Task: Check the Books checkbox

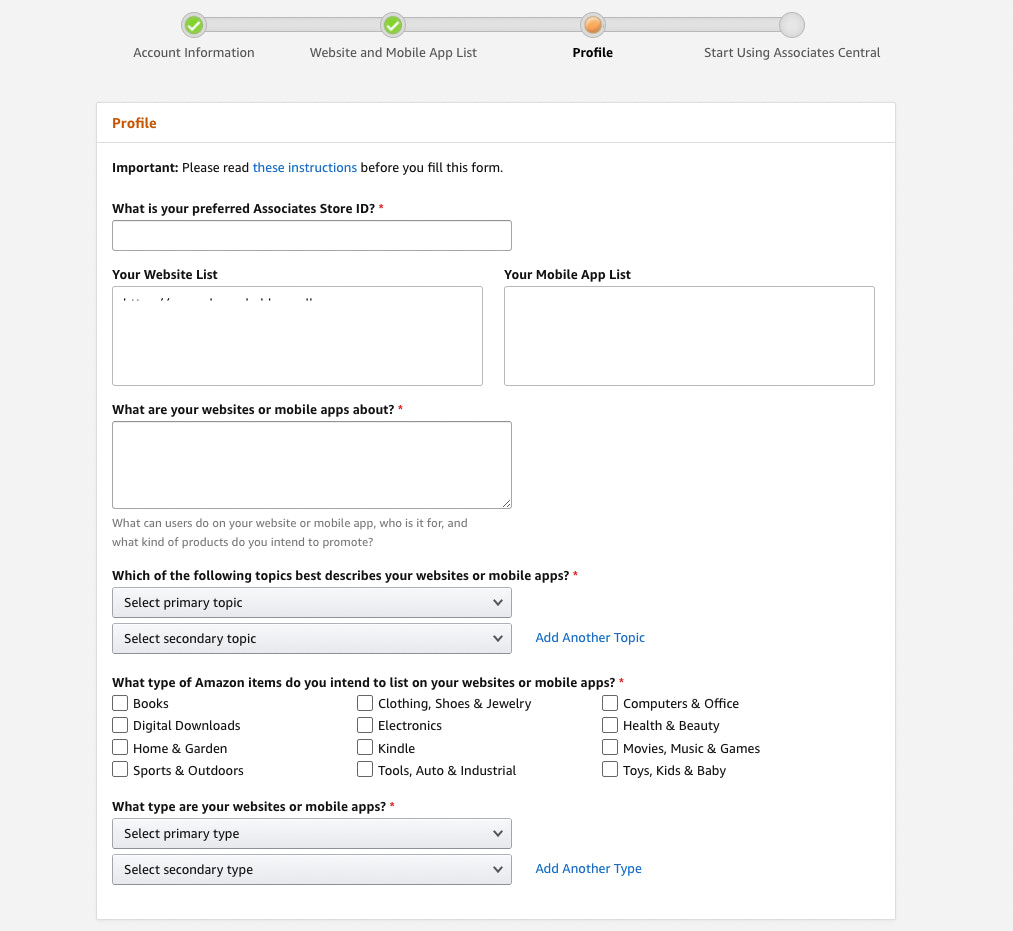Action: tap(120, 703)
